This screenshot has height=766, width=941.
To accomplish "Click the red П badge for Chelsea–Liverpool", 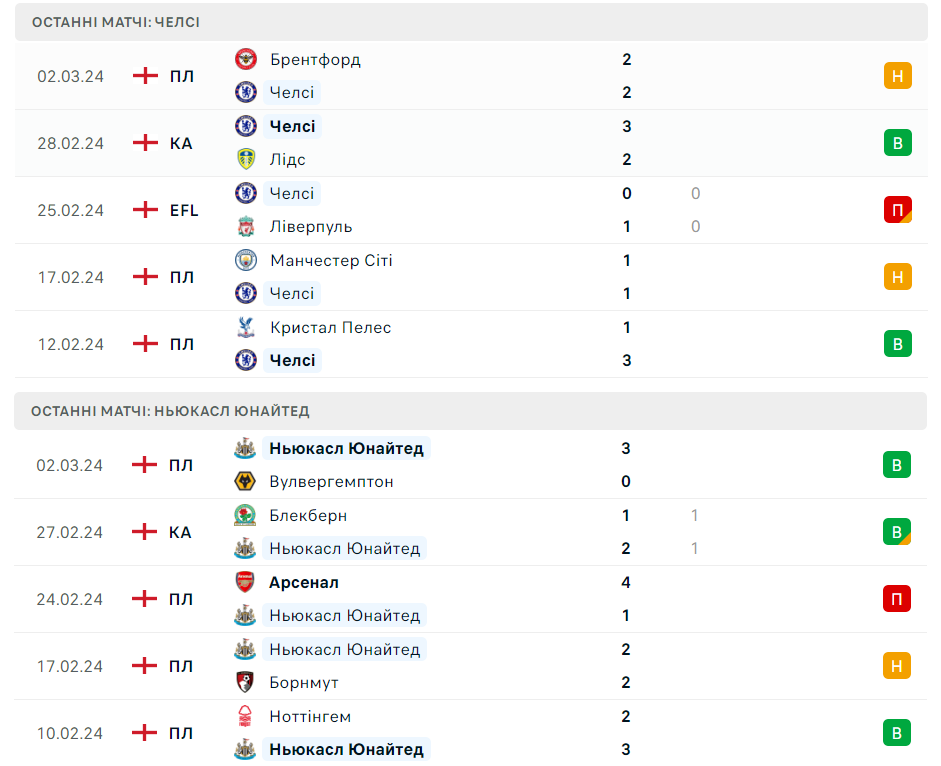I will (x=897, y=210).
